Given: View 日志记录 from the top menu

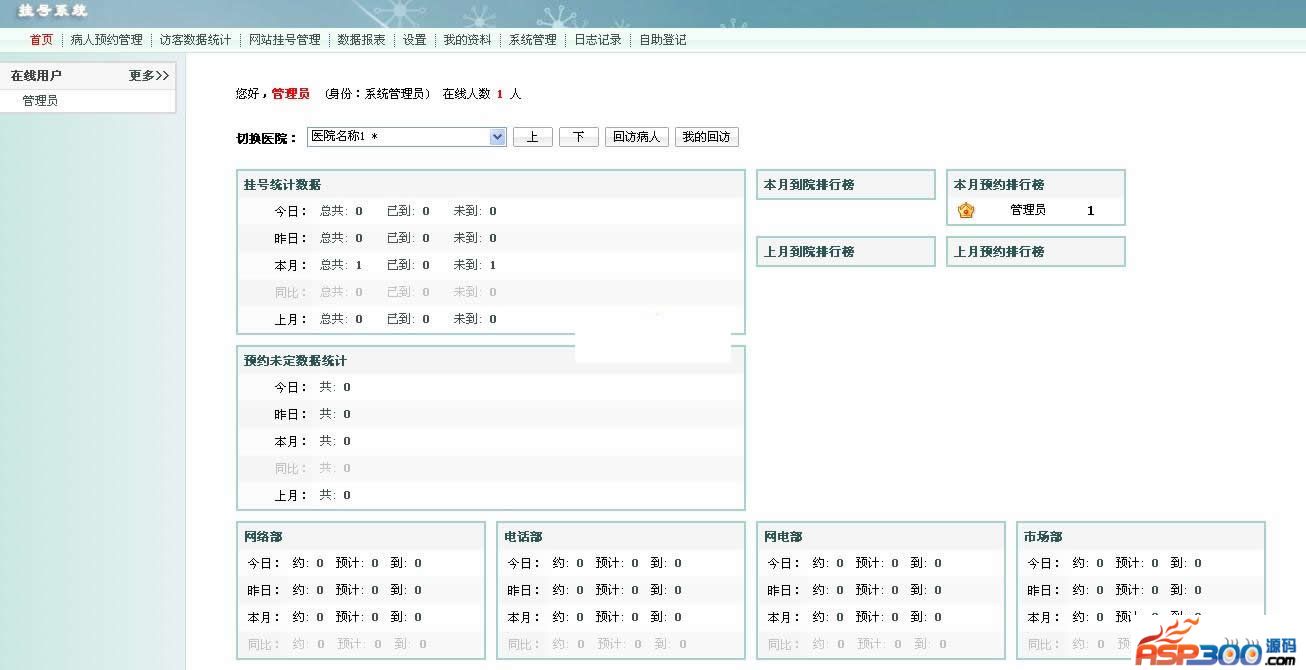Looking at the screenshot, I should click(597, 40).
